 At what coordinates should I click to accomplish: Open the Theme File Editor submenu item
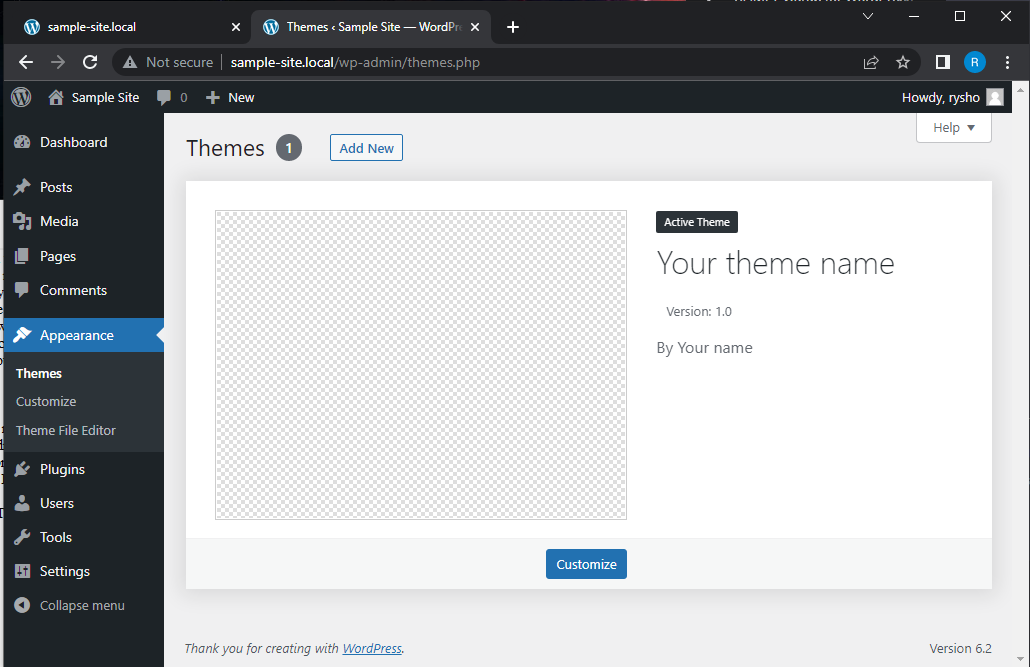pyautogui.click(x=66, y=430)
